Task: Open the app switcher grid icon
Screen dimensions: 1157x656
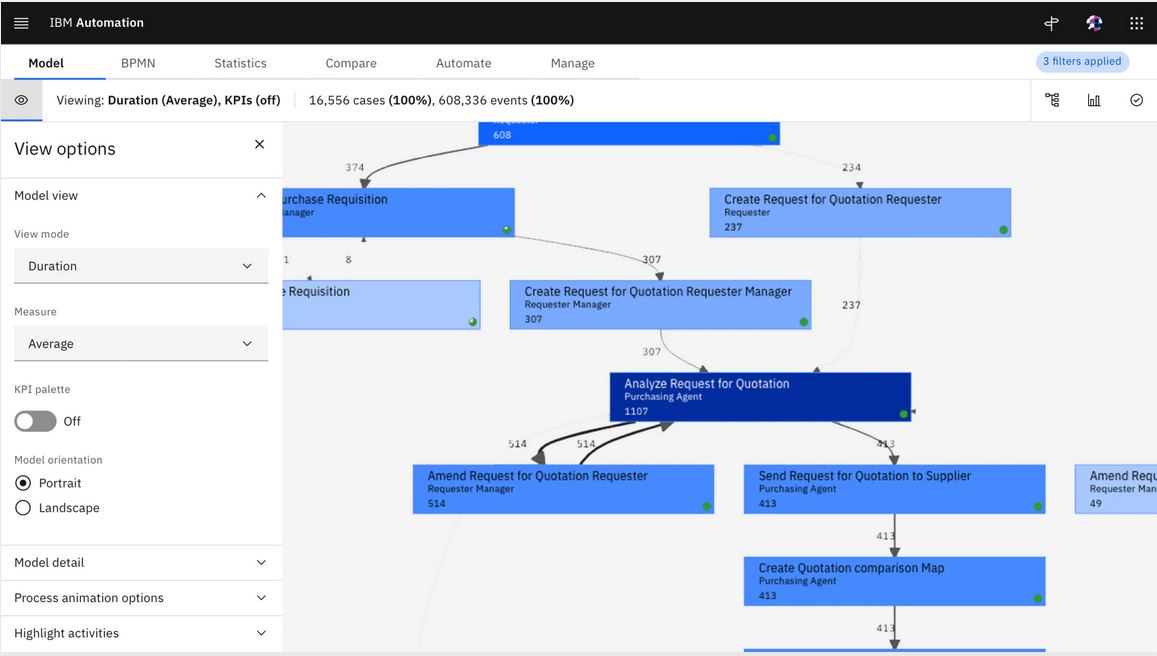Action: pyautogui.click(x=1136, y=22)
